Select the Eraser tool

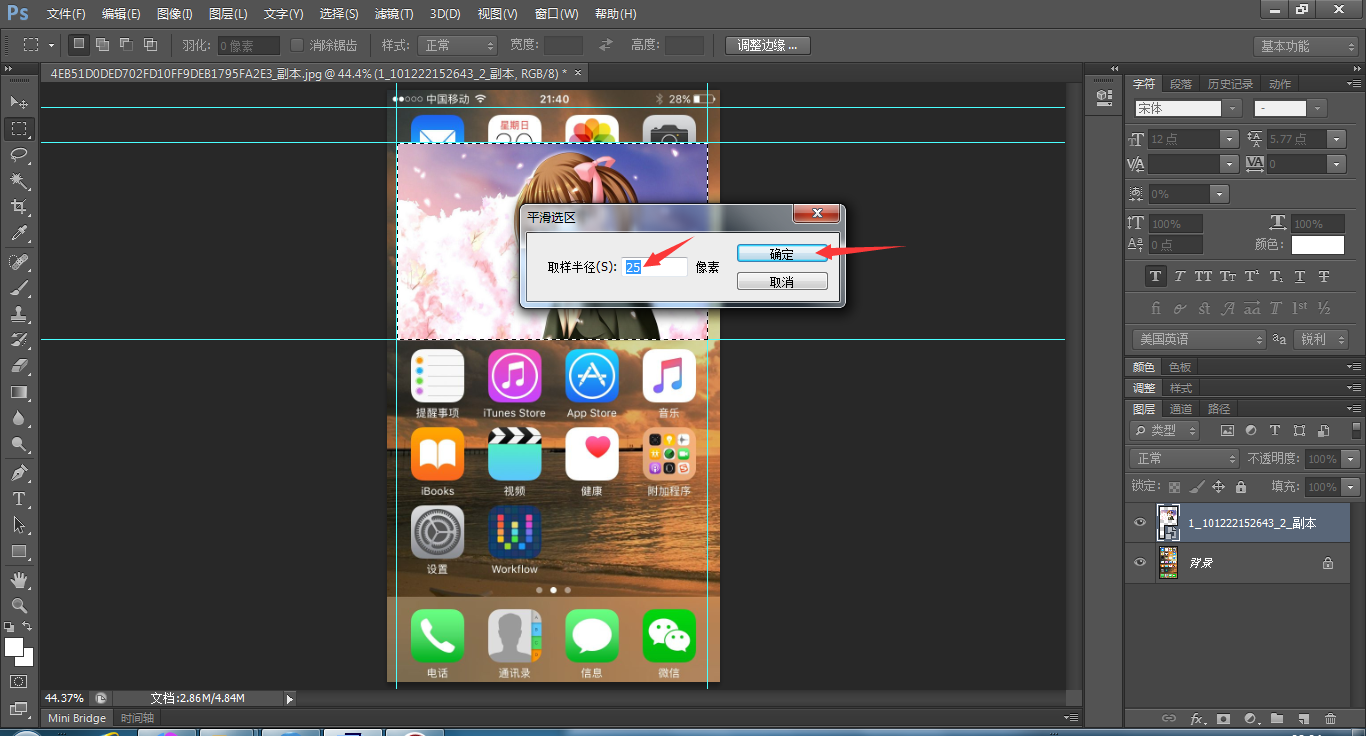pos(18,366)
